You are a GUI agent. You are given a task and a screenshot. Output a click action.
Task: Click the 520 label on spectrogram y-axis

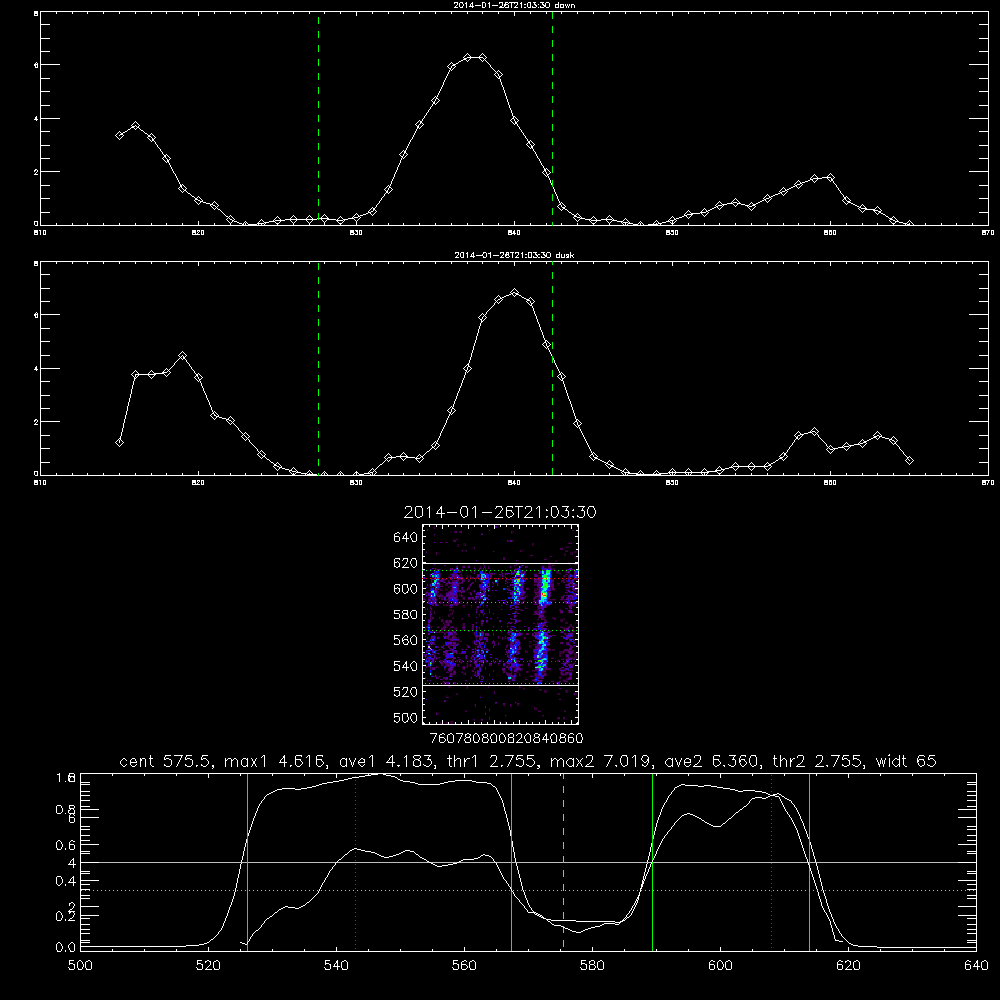[405, 692]
